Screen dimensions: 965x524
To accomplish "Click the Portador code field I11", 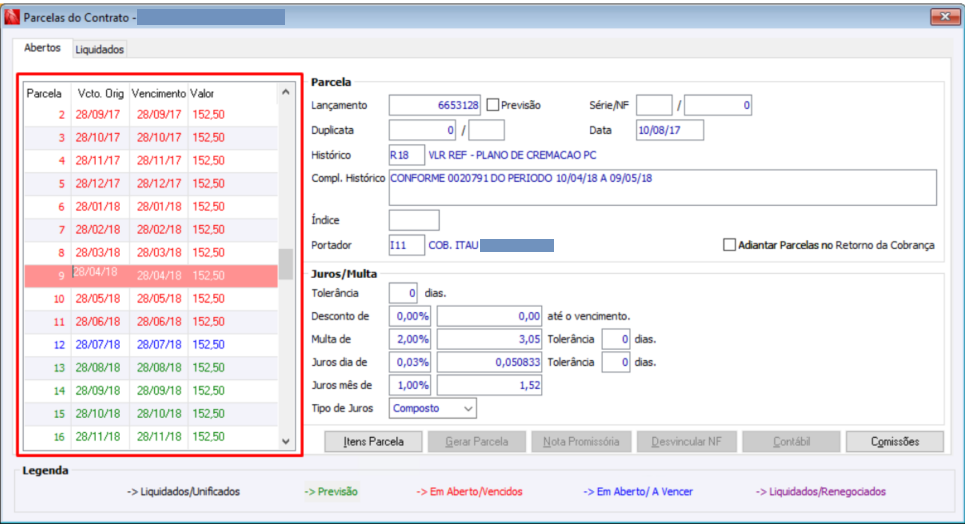I will 406,245.
